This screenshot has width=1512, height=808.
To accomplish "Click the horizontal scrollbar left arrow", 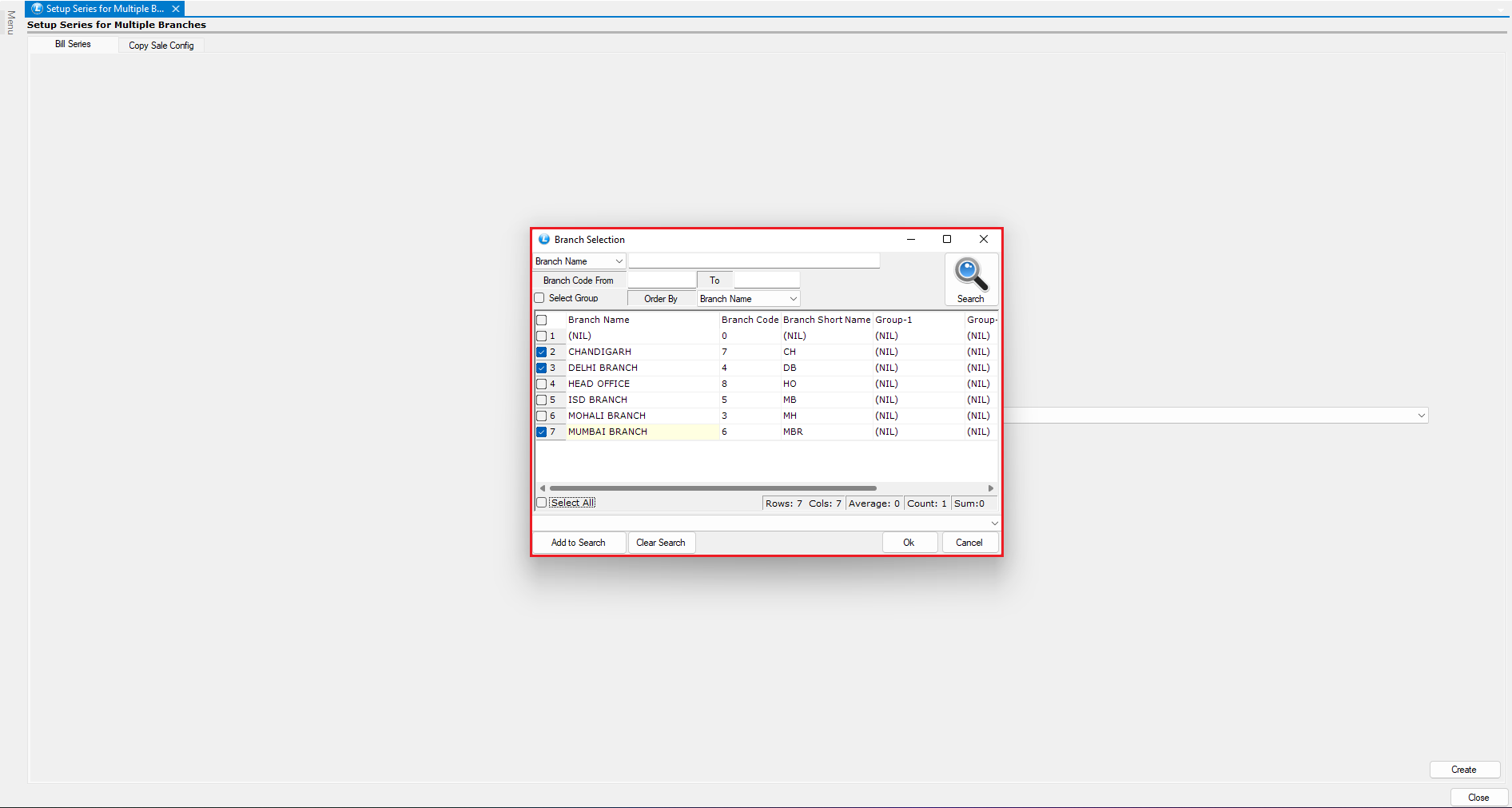I will [x=543, y=488].
